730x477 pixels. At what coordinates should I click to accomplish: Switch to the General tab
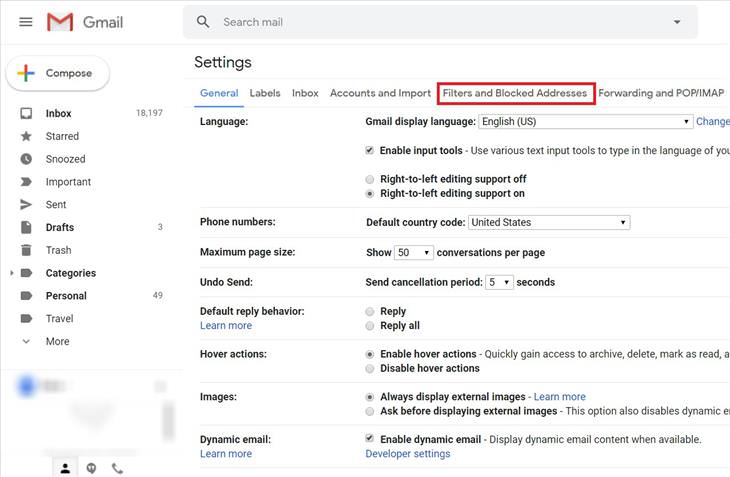(x=219, y=93)
